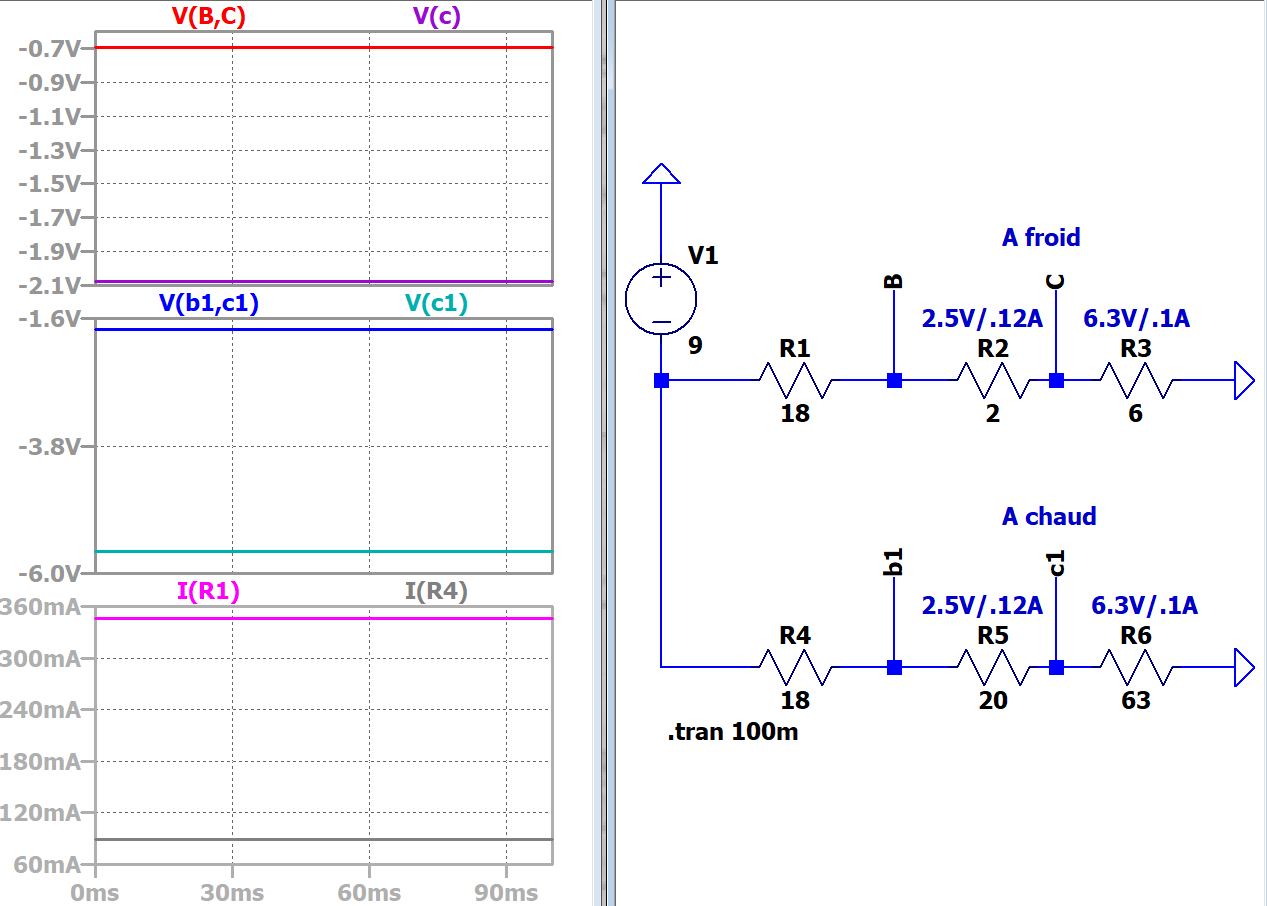The image size is (1267, 906).
Task: Select the R4 resistor symbol
Action: coord(795,667)
